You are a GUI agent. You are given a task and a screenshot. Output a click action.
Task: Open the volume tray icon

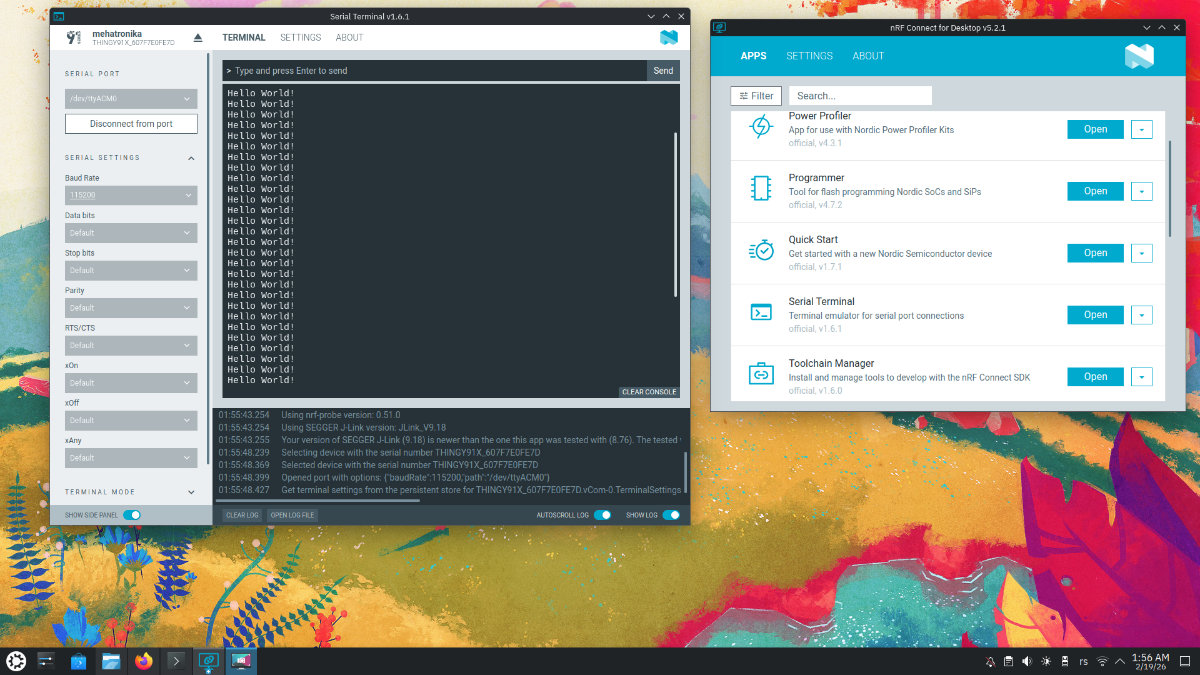[x=1027, y=661]
